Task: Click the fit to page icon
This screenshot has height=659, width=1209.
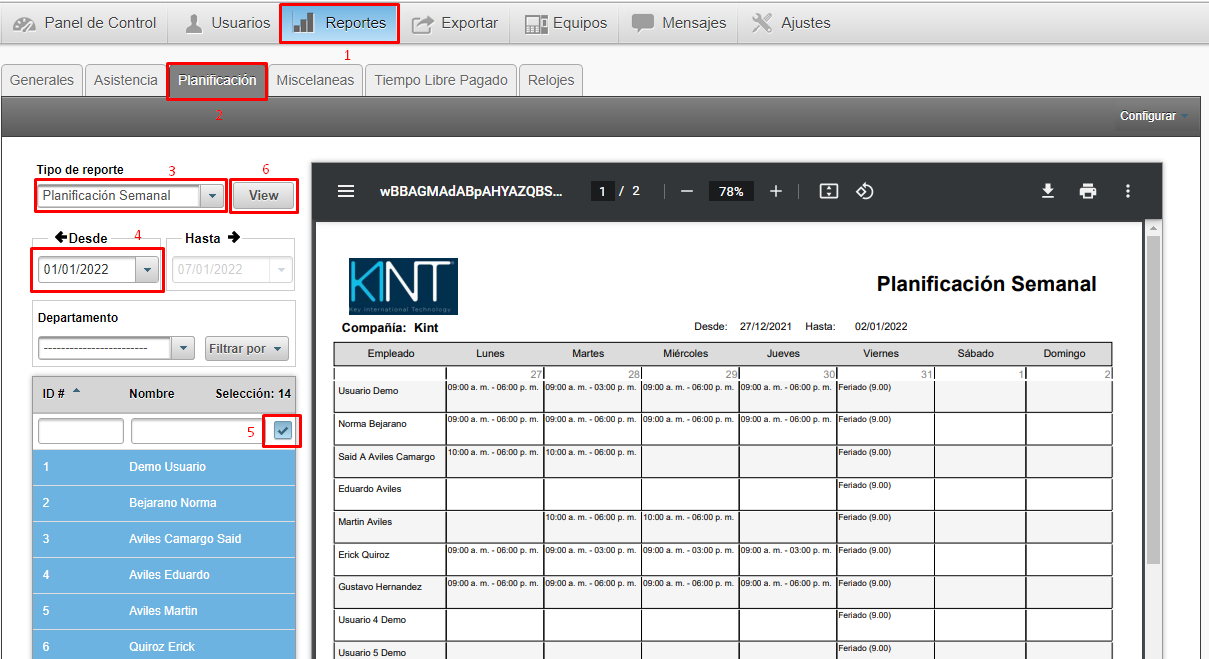Action: click(828, 191)
